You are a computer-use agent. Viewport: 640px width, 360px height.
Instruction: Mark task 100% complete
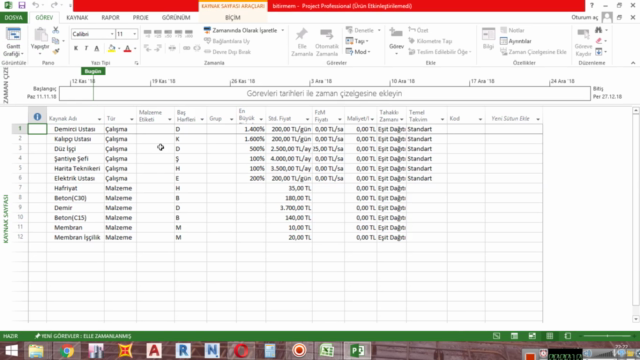coord(189,33)
